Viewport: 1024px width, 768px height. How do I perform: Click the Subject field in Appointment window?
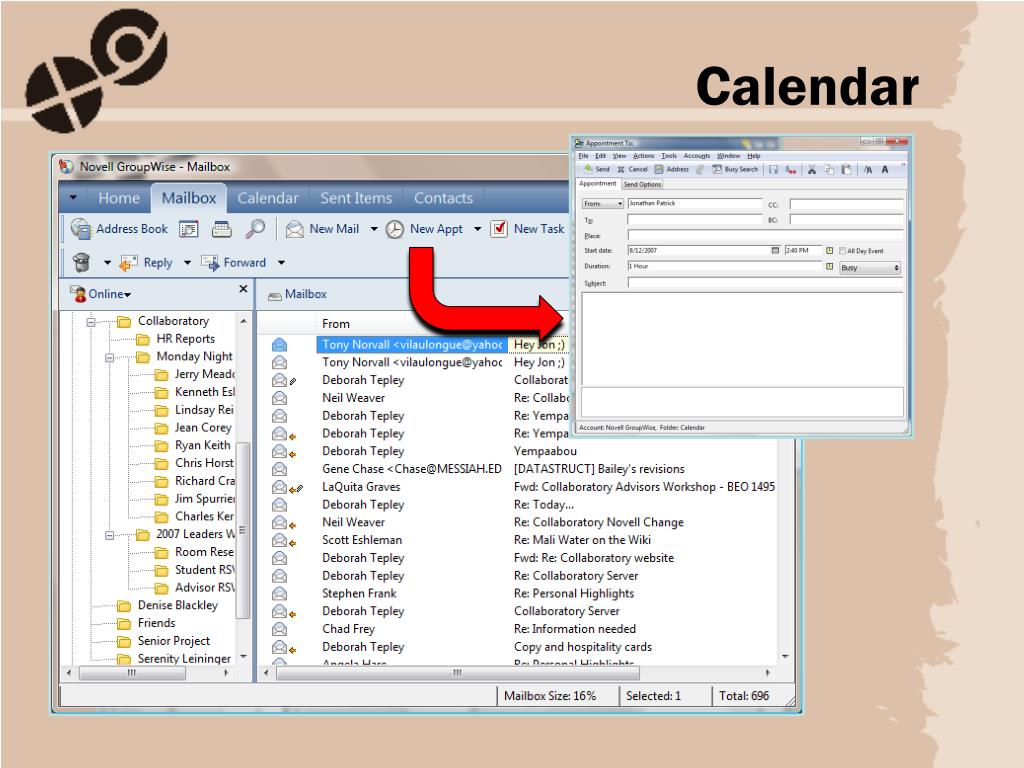tap(765, 283)
